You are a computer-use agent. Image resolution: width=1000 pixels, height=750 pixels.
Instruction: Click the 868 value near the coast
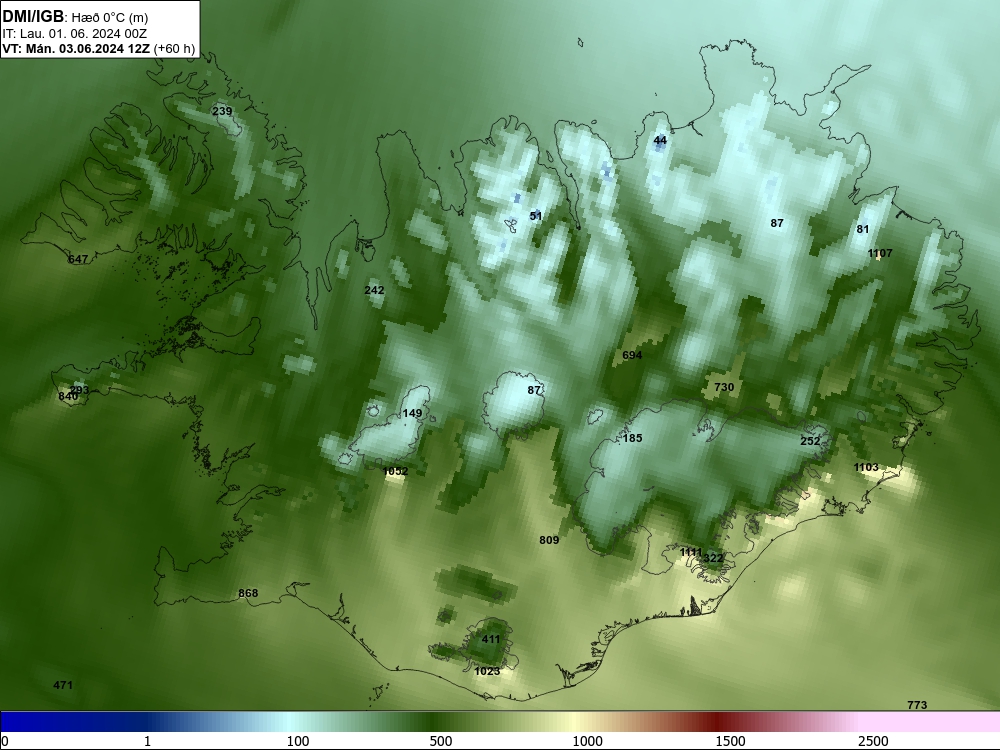248,593
